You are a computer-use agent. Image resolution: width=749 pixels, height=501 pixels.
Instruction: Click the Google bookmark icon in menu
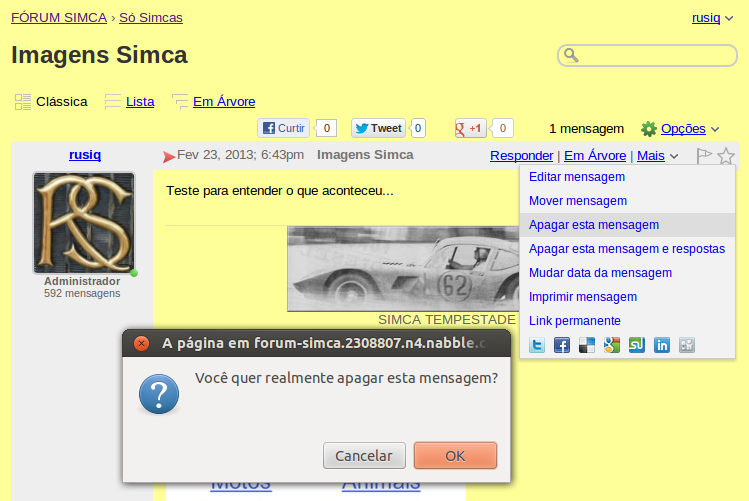[612, 345]
